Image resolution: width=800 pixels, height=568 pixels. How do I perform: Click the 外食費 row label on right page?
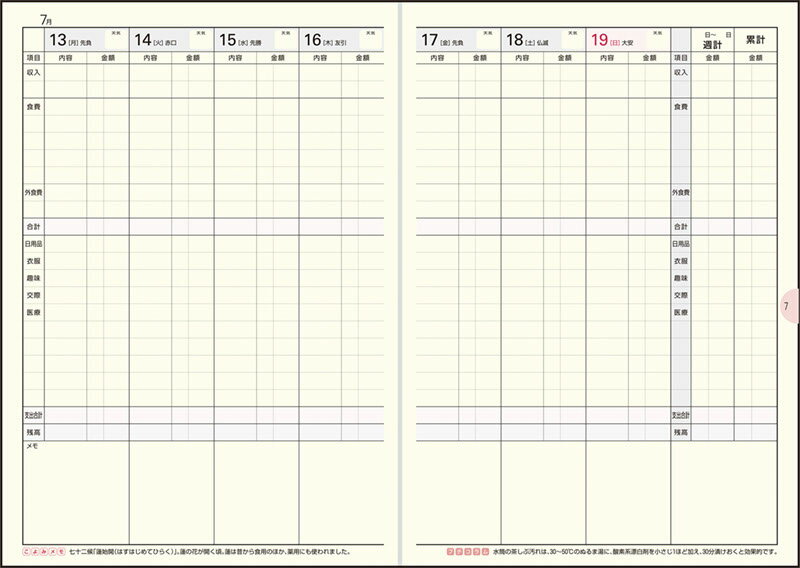tap(681, 193)
